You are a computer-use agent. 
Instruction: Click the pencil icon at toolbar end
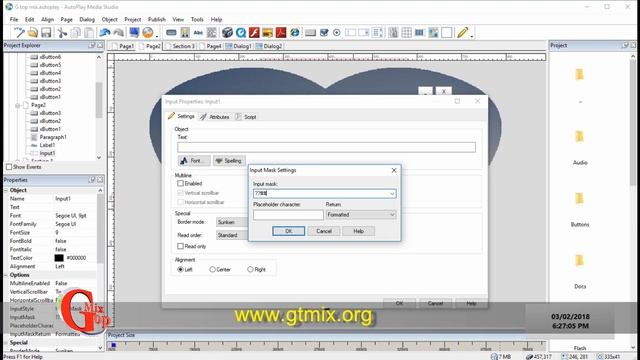(x=462, y=33)
